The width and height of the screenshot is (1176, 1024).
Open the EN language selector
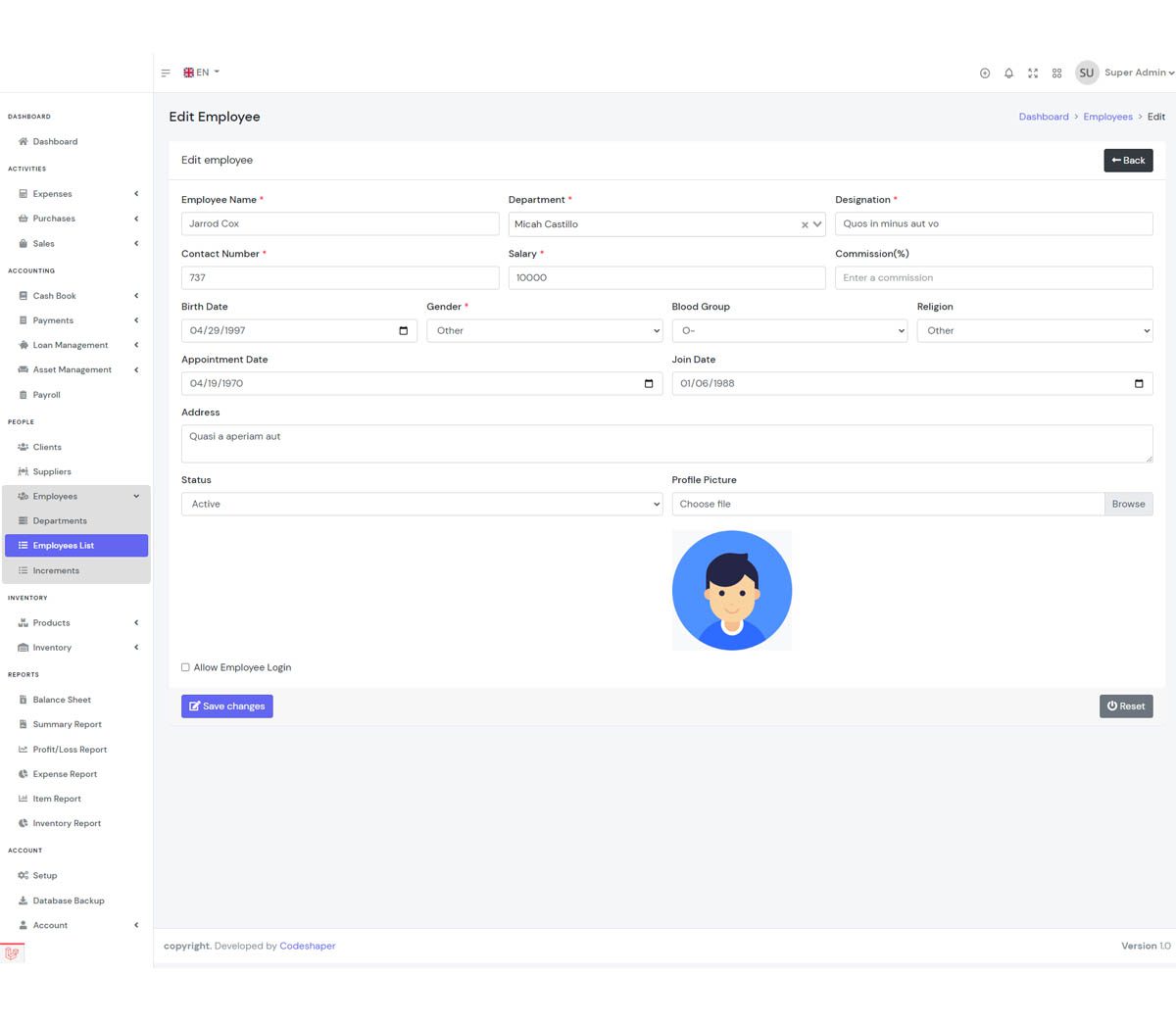pos(202,73)
